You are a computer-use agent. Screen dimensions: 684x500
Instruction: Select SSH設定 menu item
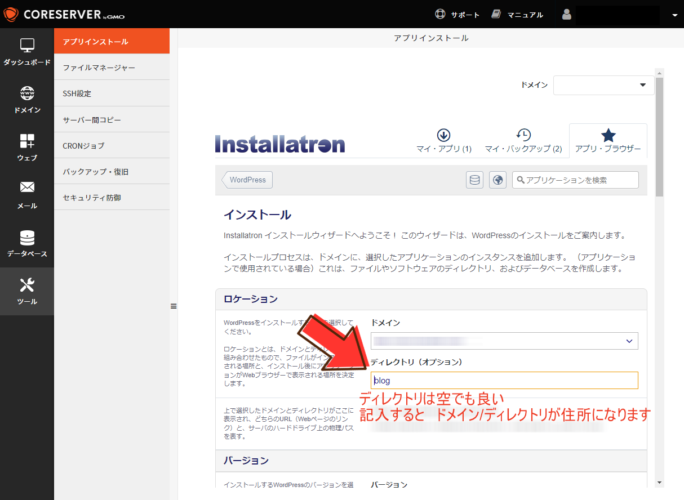(112, 93)
